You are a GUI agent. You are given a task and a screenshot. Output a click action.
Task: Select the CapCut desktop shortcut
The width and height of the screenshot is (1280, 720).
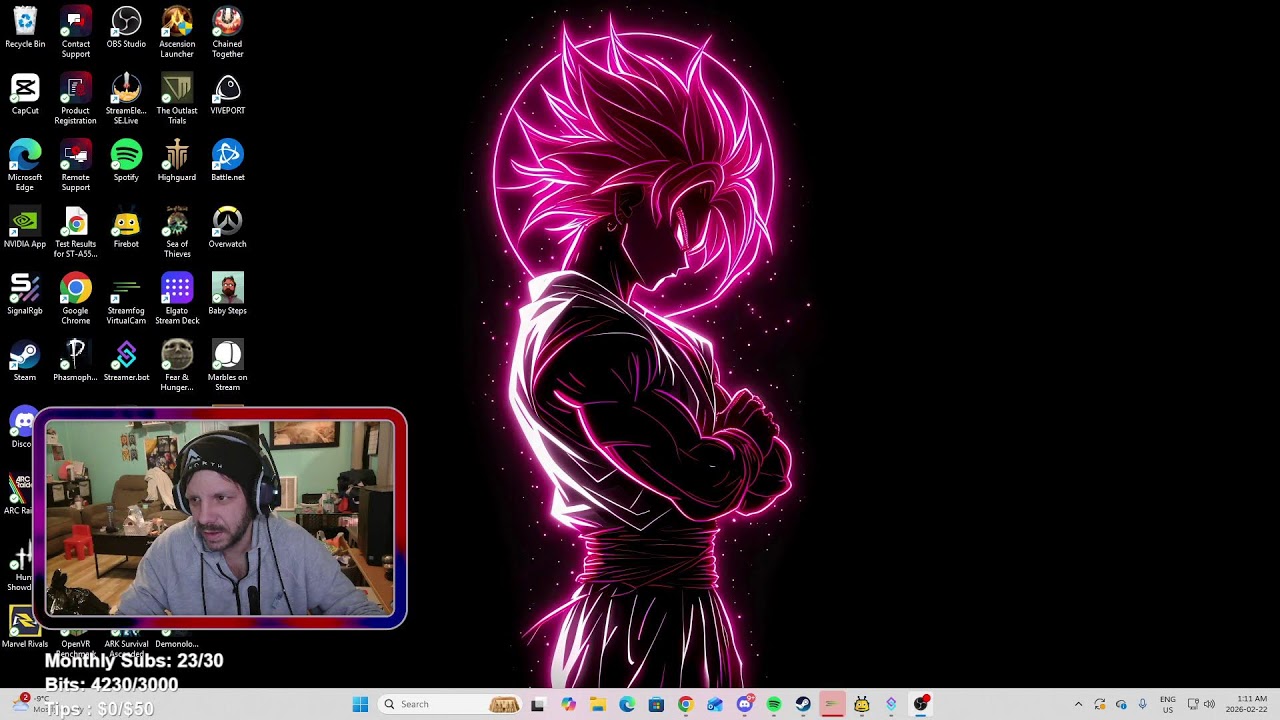point(25,95)
